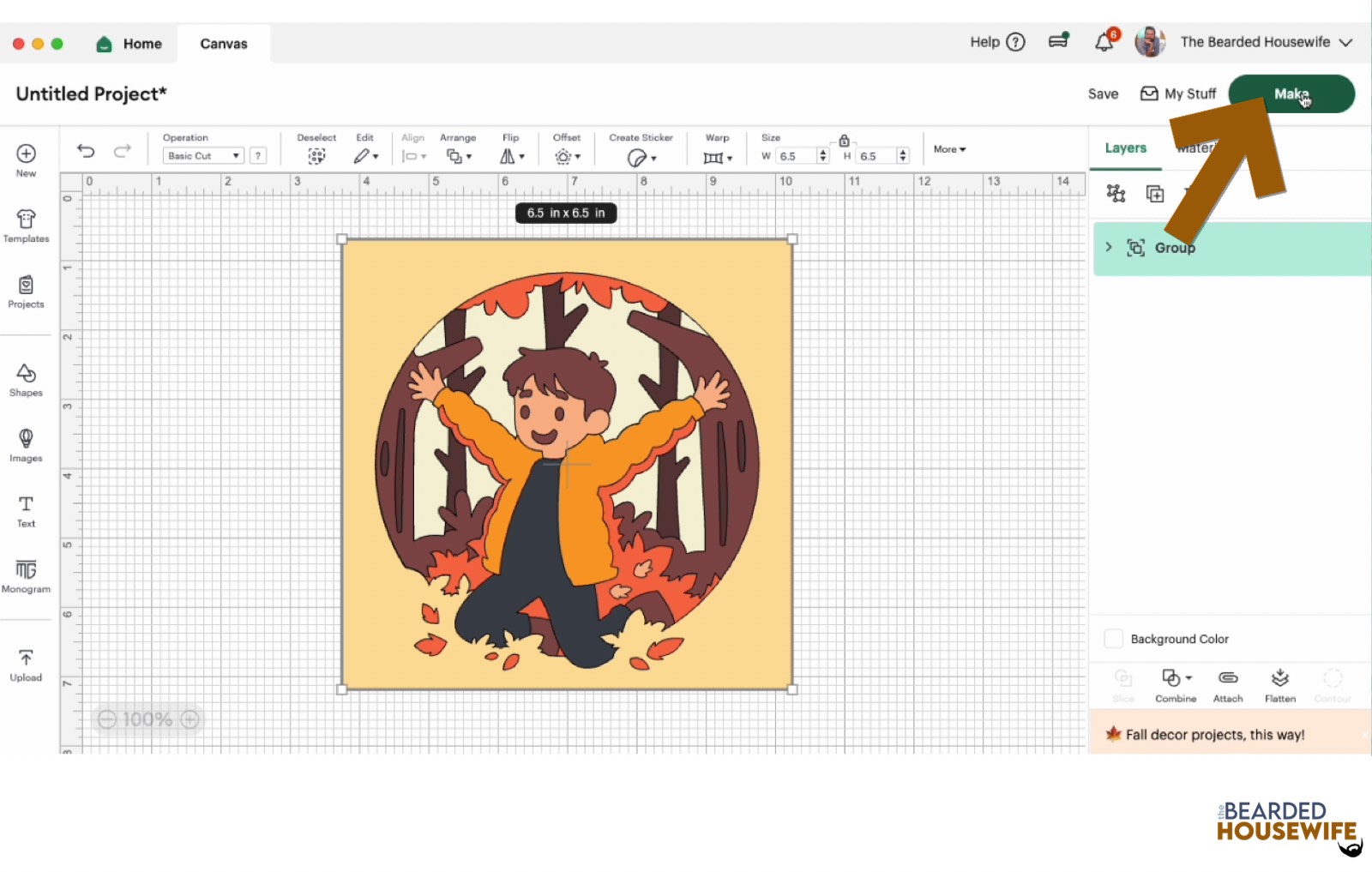Open the Operation Basic Cut dropdown
Viewport: 1372px width, 872px height.
click(x=203, y=156)
